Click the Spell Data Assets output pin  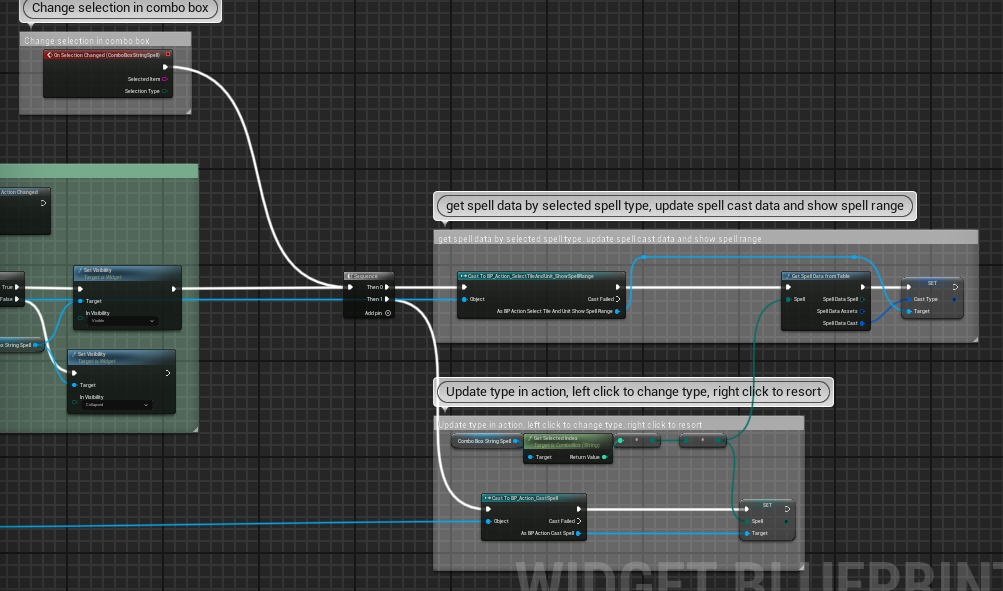tap(862, 311)
